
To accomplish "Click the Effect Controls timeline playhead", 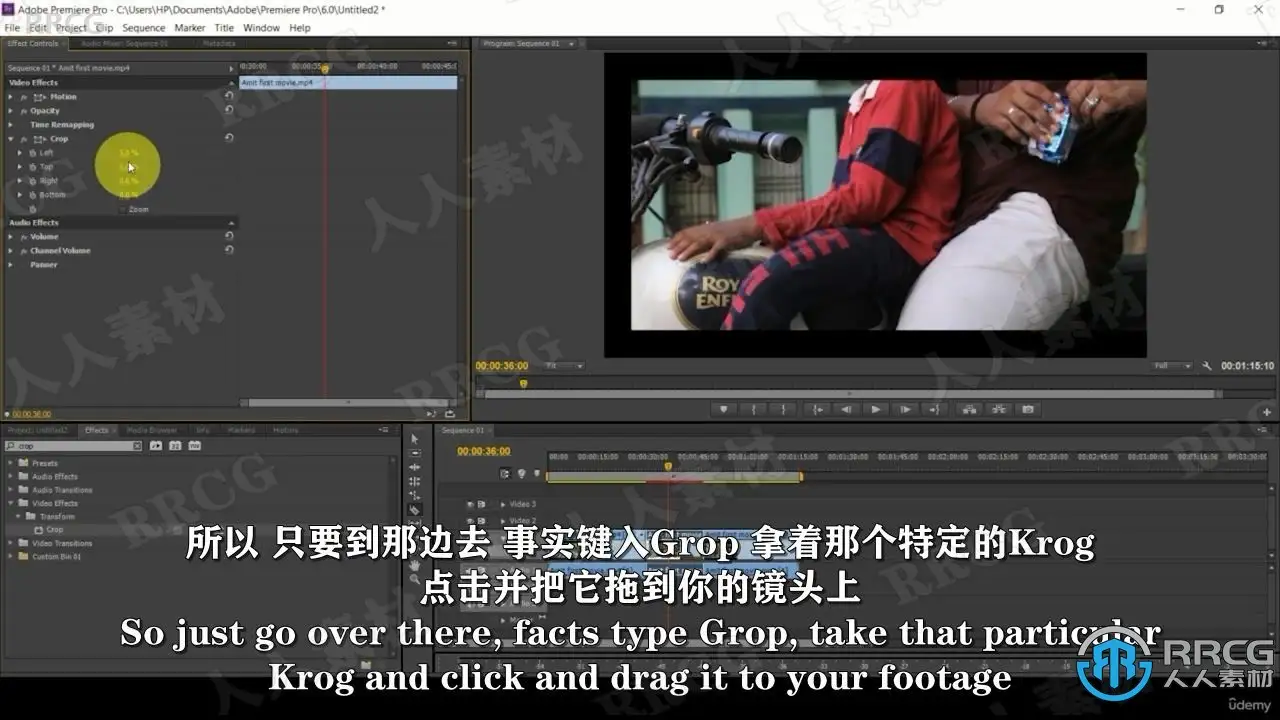I will pos(325,68).
